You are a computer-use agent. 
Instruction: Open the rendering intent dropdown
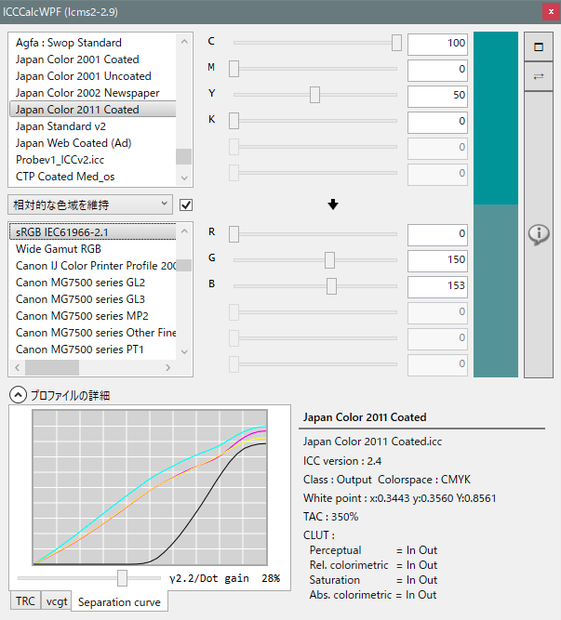[x=90, y=204]
